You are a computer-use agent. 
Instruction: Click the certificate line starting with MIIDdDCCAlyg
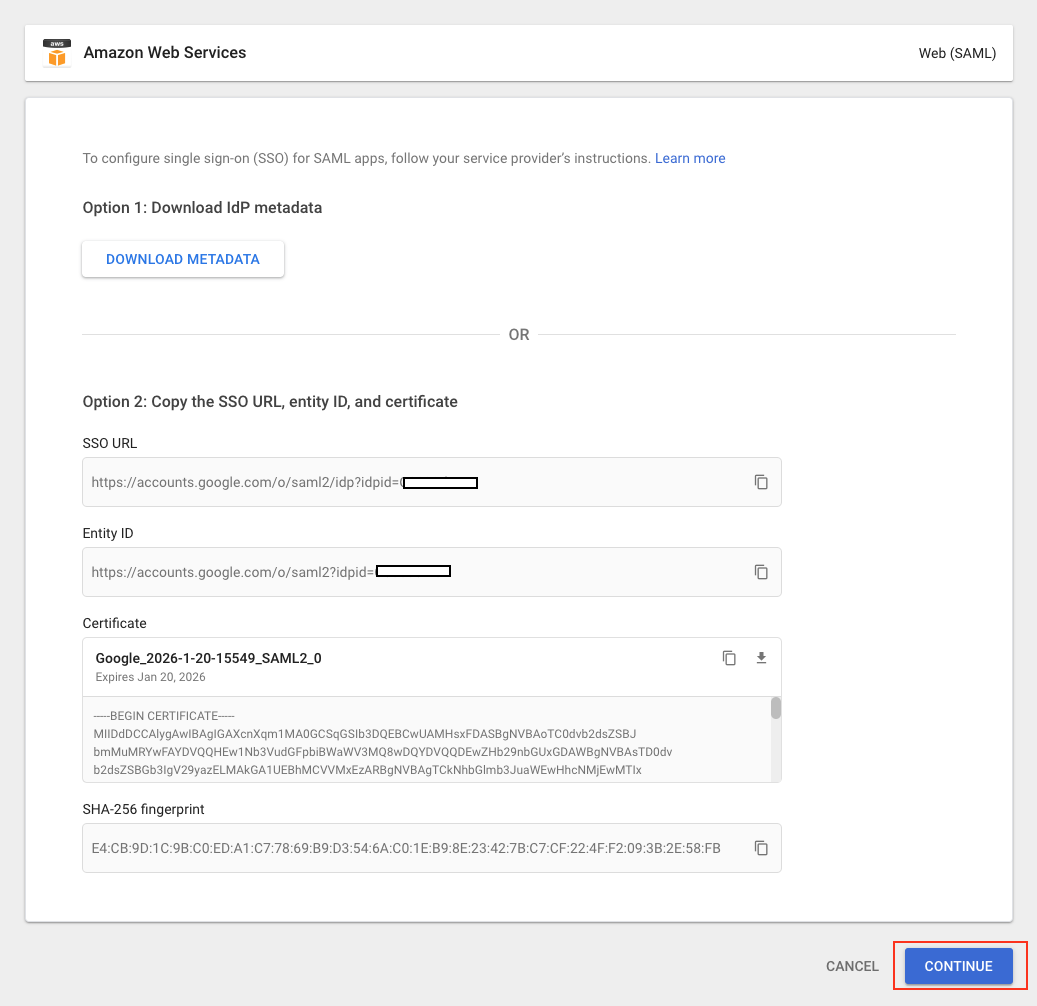[x=364, y=734]
